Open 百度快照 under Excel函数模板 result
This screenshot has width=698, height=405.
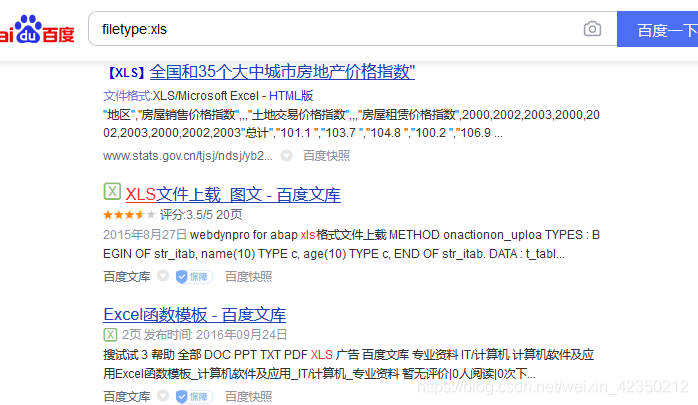[248, 396]
